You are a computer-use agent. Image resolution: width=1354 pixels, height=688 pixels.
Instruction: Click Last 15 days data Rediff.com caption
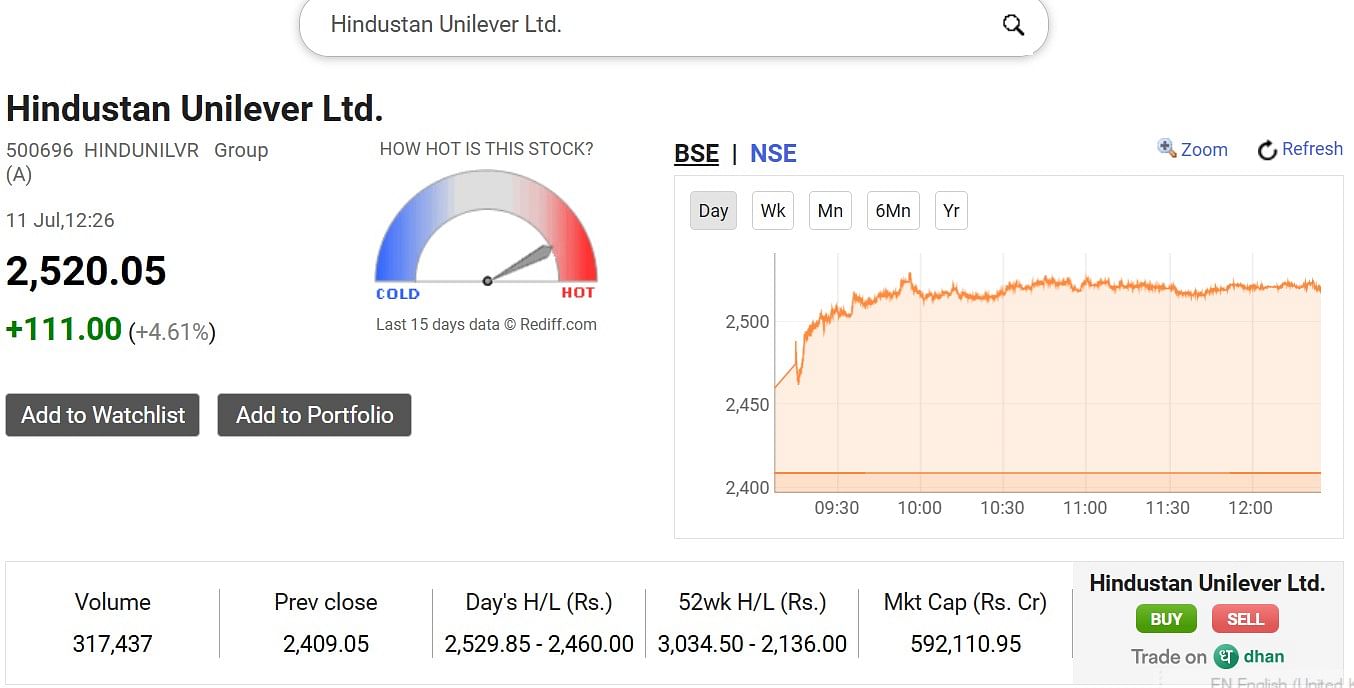coord(486,324)
